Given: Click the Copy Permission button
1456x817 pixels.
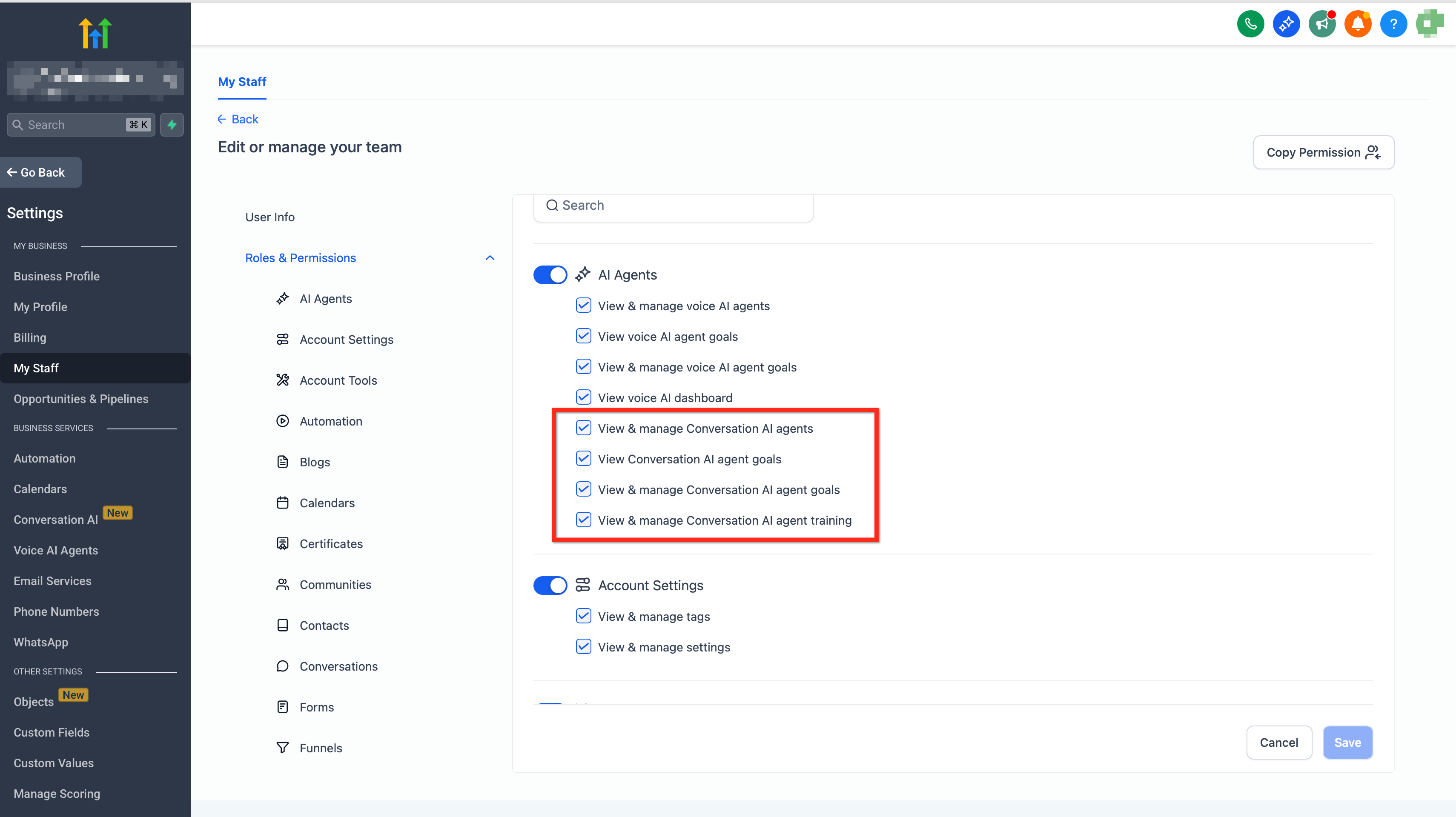Looking at the screenshot, I should (1323, 153).
